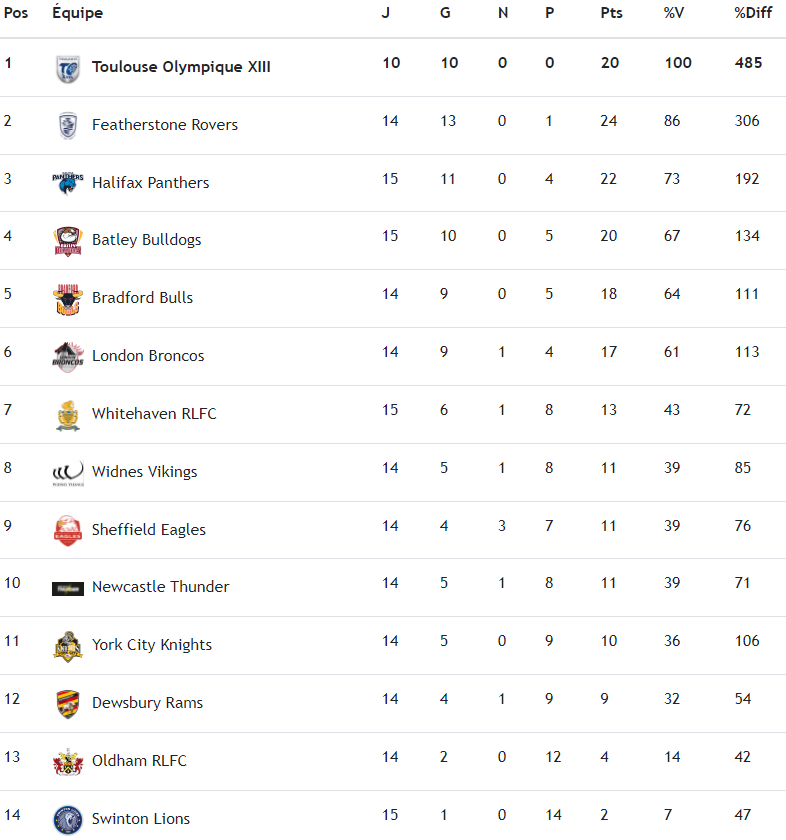786x840 pixels.
Task: Select the York City Knights crest
Action: tap(68, 645)
